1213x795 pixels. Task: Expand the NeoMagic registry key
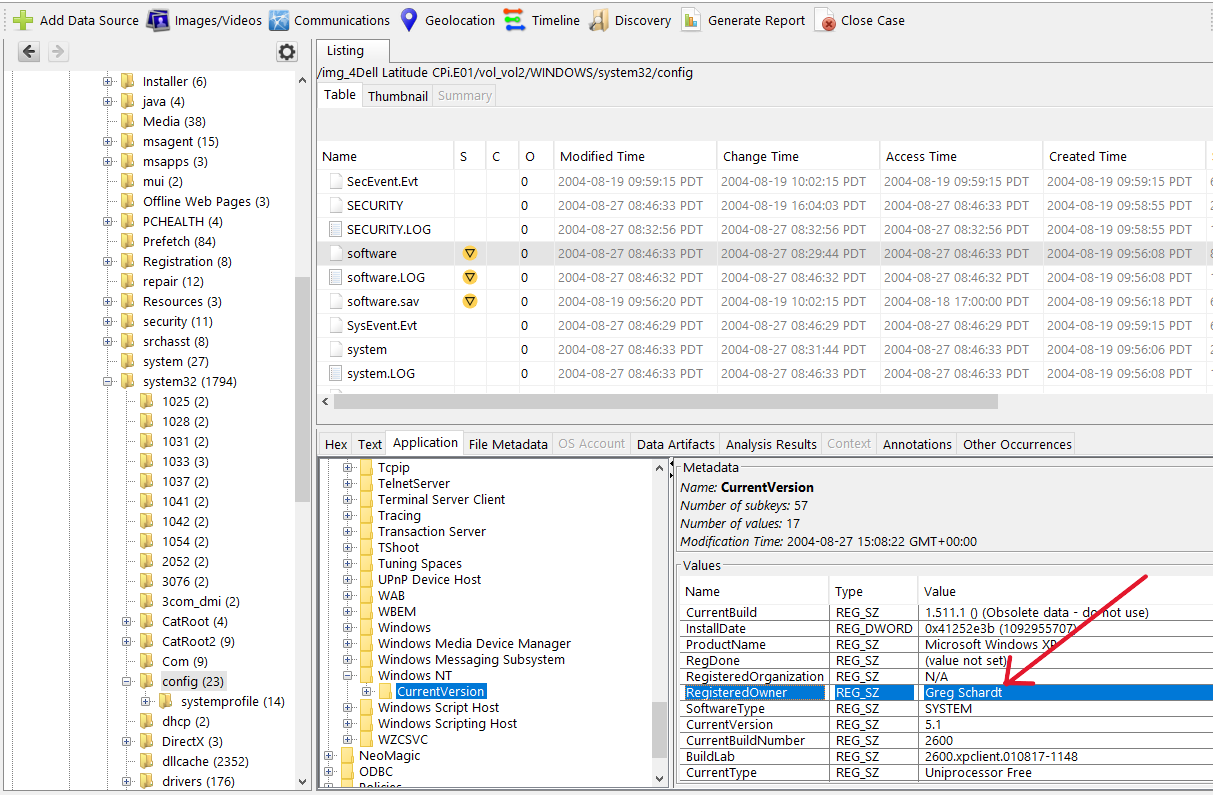329,755
